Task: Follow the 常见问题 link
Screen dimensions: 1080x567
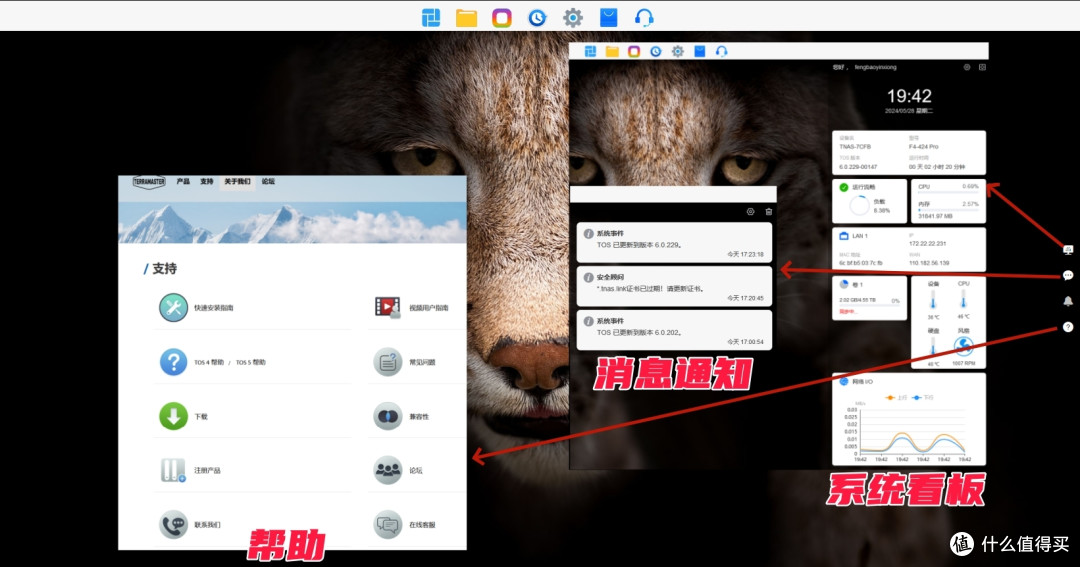Action: 422,362
